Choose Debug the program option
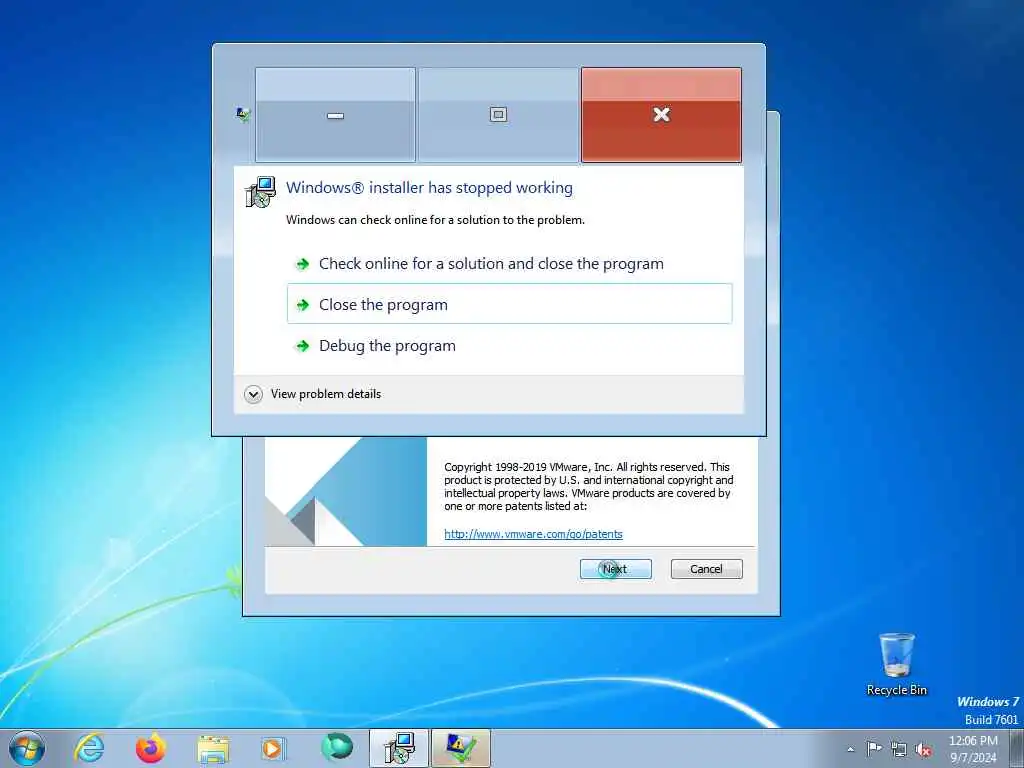This screenshot has width=1024, height=768. pyautogui.click(x=509, y=345)
